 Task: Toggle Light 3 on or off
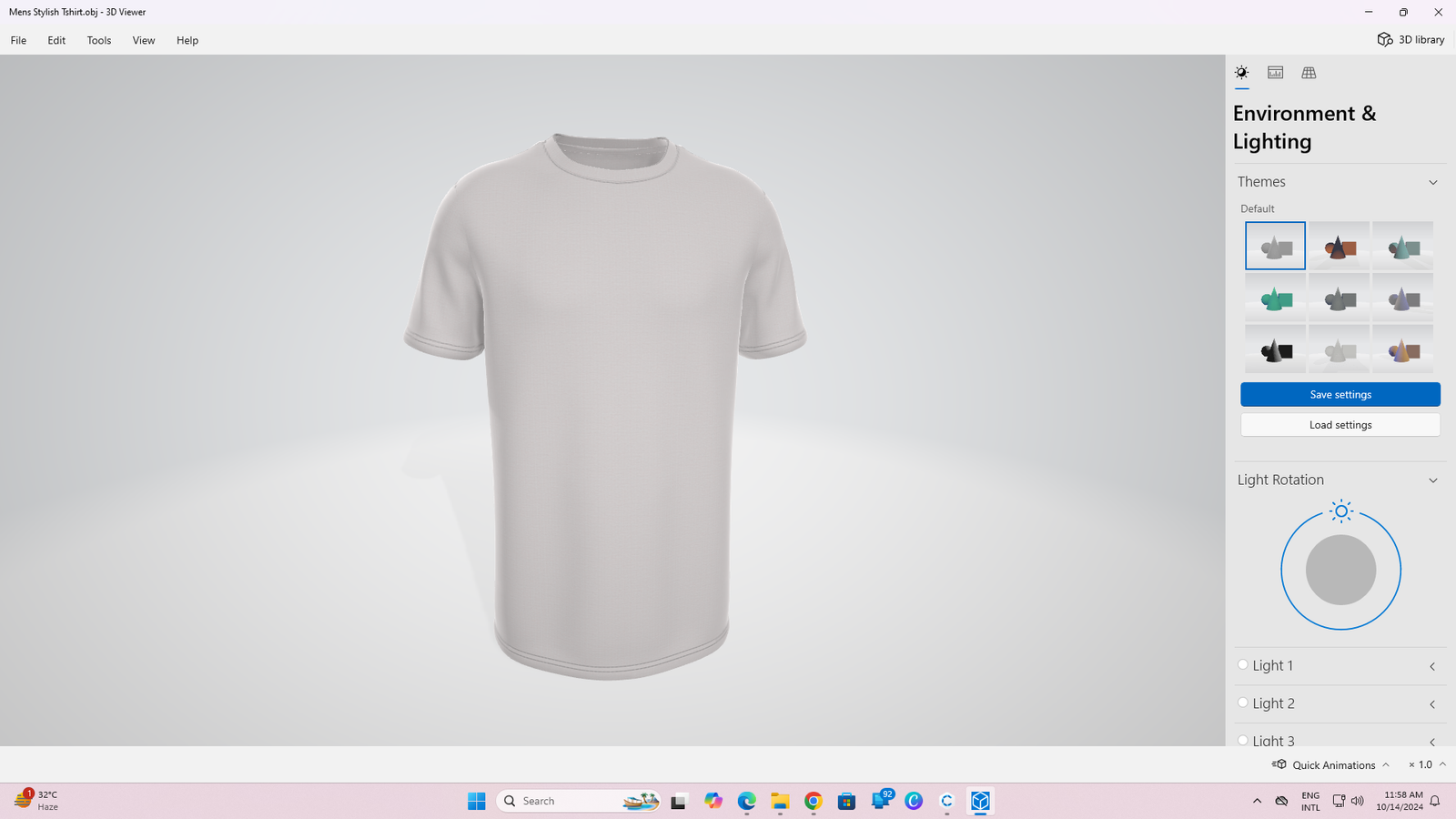(x=1243, y=740)
